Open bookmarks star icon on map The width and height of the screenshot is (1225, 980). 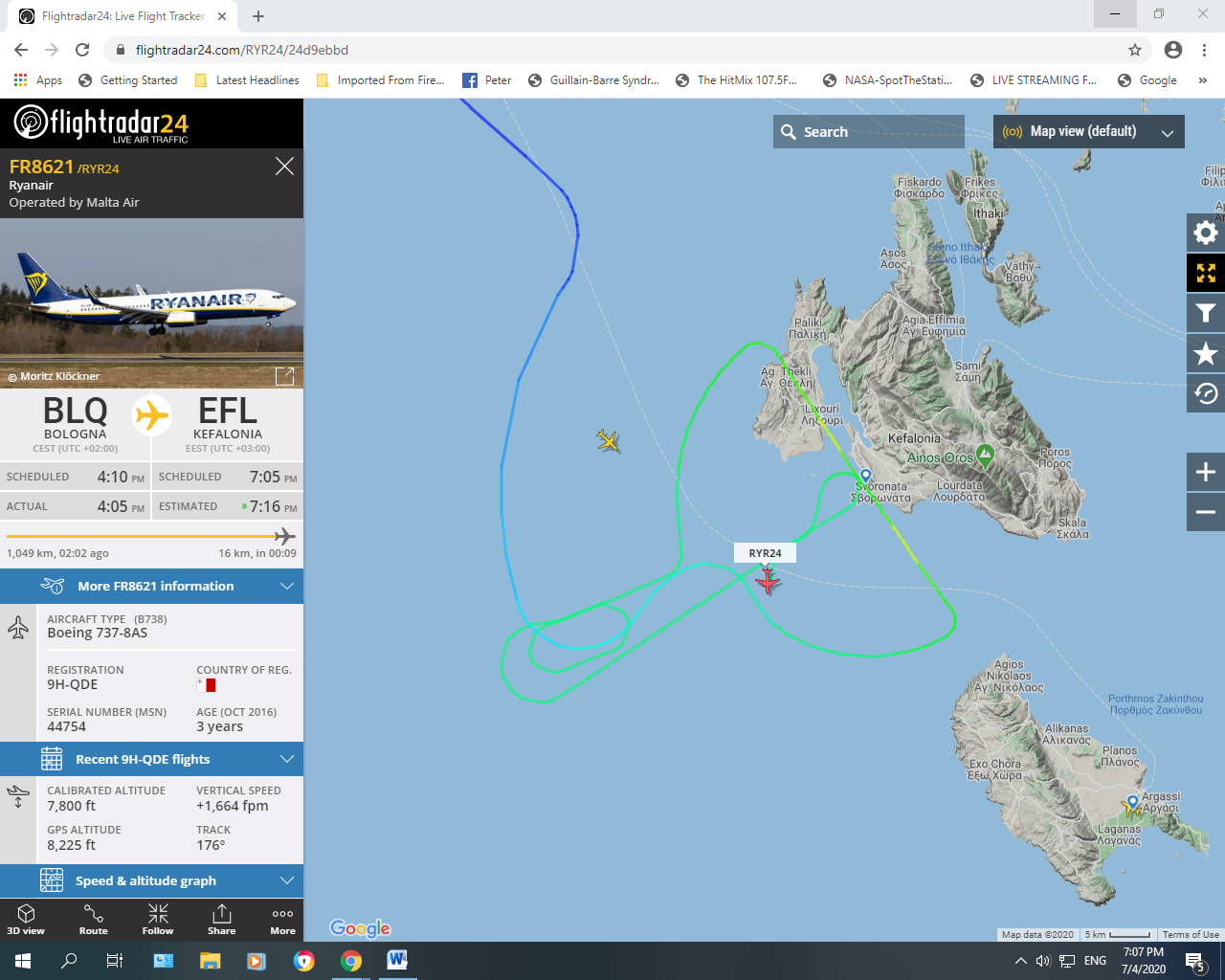[1206, 353]
